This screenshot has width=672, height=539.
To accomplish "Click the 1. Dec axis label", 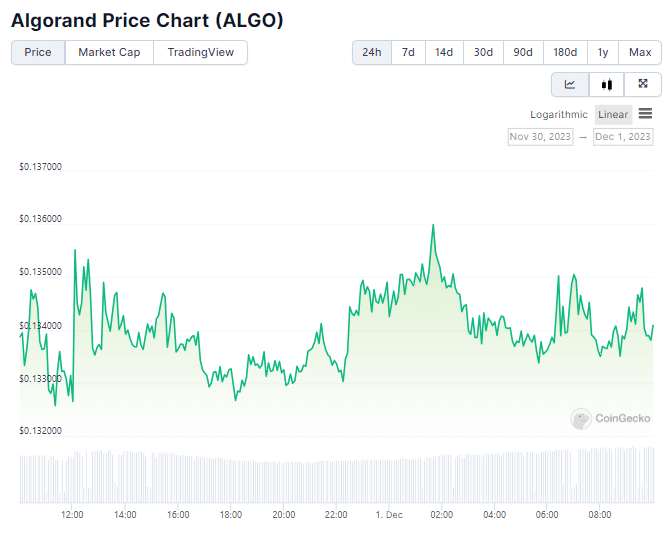I will (x=389, y=515).
